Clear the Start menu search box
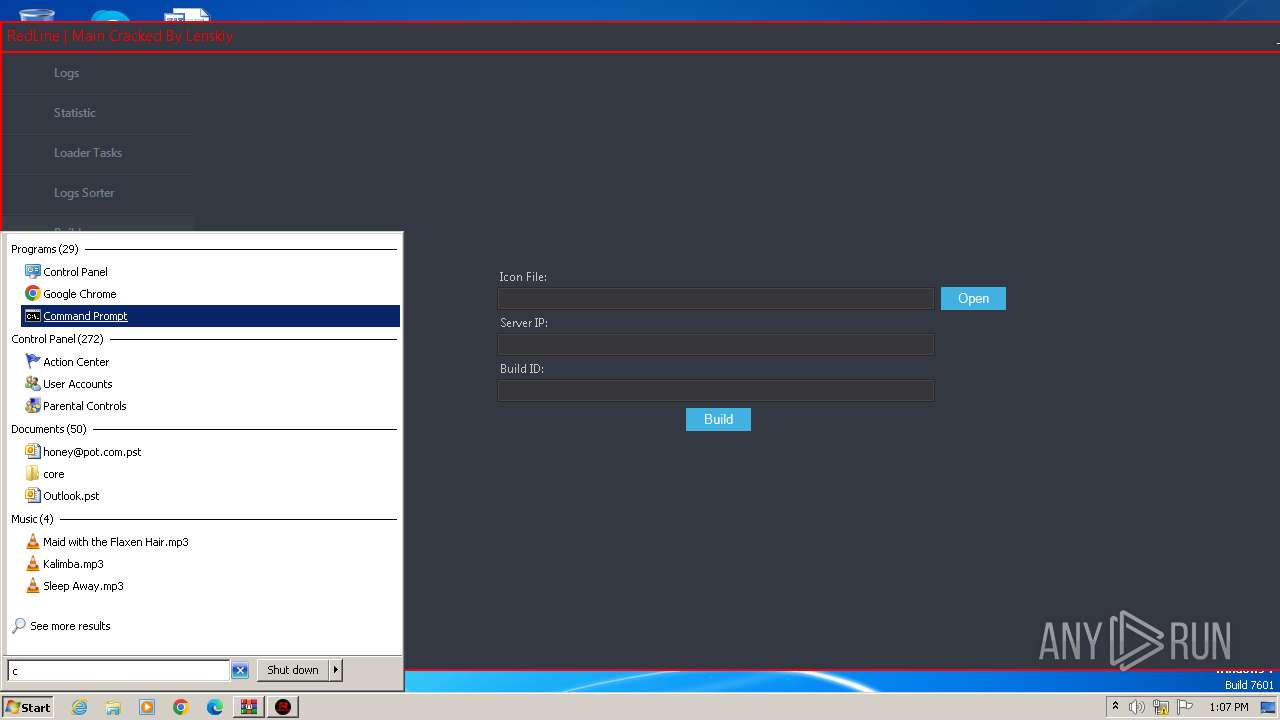Screen dimensions: 1280x720 [x=240, y=671]
